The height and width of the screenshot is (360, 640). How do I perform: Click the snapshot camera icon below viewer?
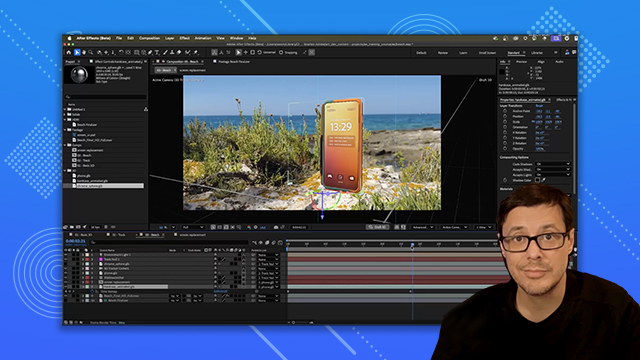coord(276,227)
